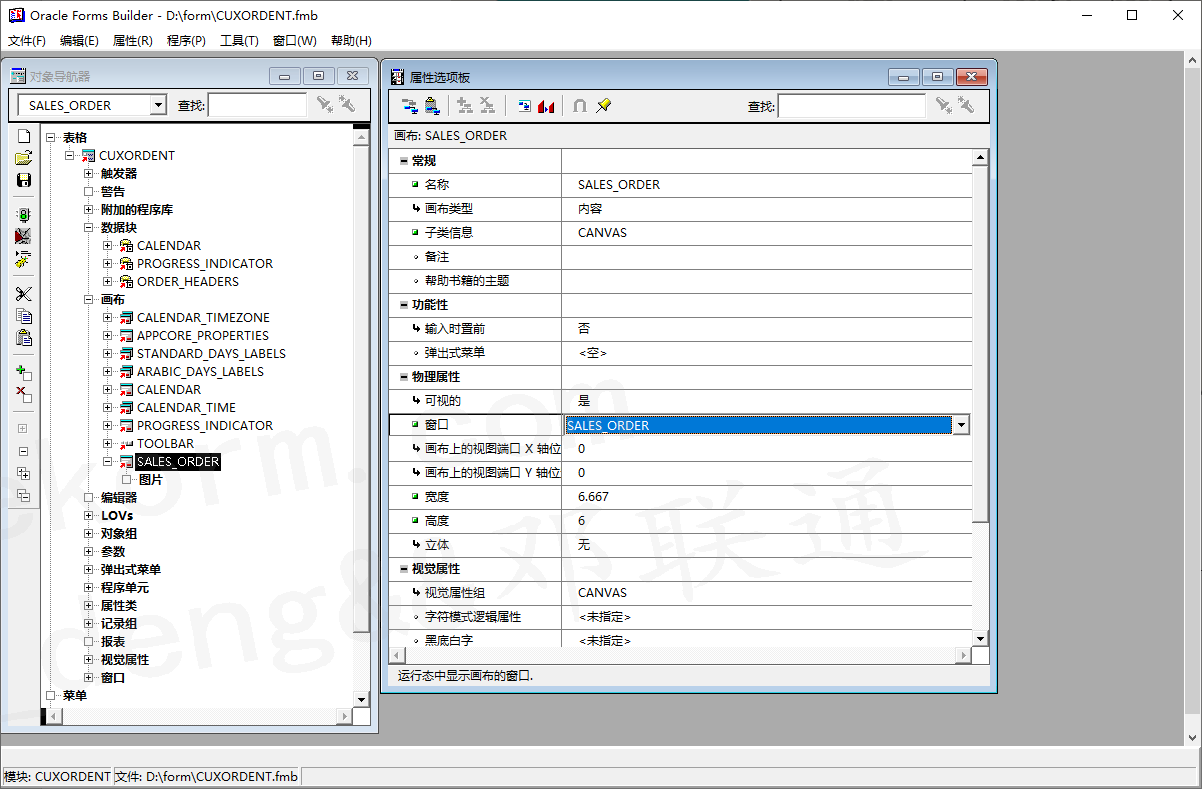The image size is (1202, 789).
Task: Expand the LOVs node in the navigator
Action: pyautogui.click(x=87, y=515)
